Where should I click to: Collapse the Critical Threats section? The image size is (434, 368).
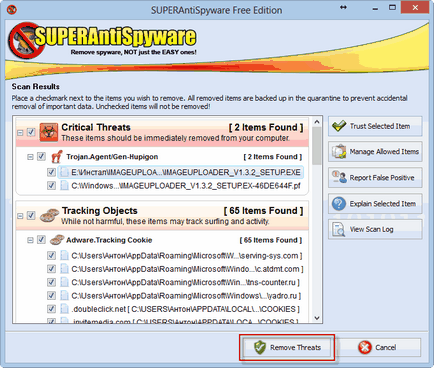(20, 133)
